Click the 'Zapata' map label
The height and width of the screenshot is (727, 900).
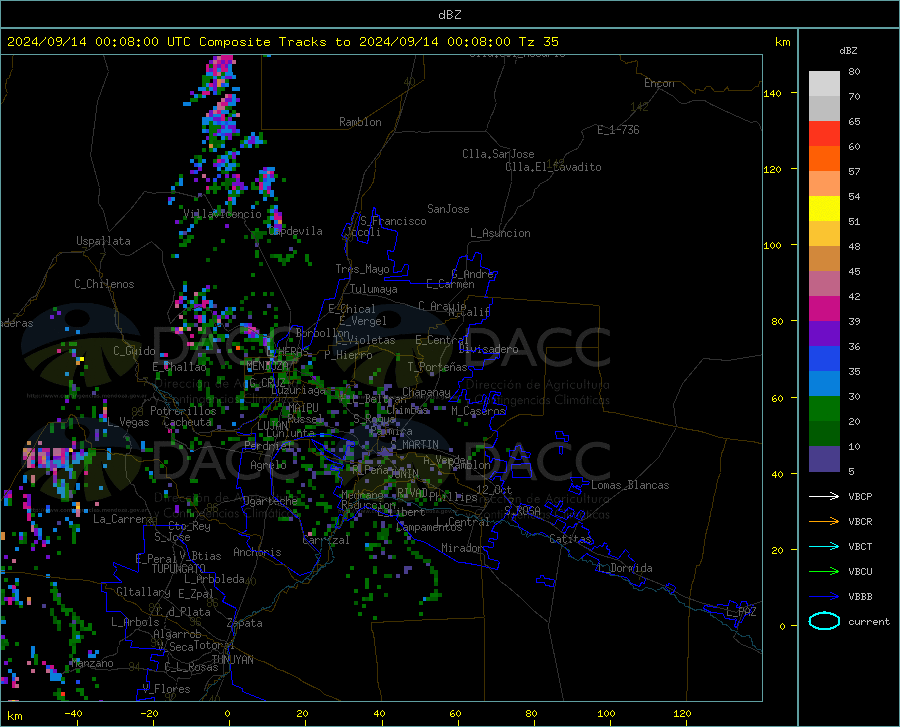click(245, 623)
